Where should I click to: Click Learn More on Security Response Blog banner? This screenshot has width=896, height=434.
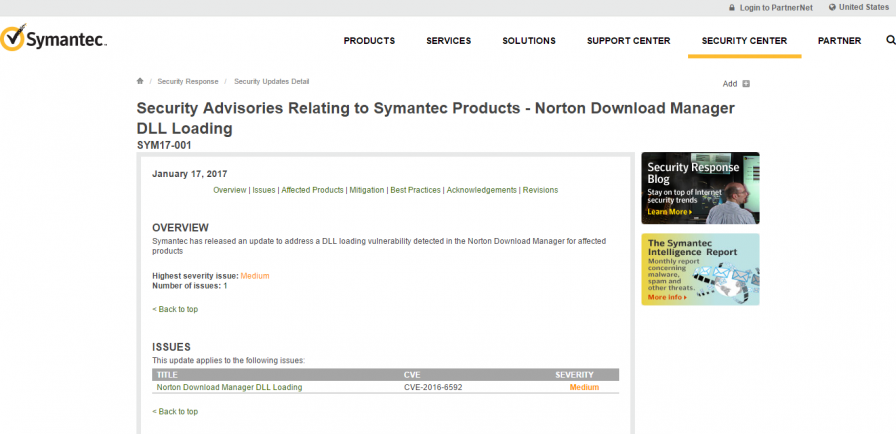(x=670, y=212)
